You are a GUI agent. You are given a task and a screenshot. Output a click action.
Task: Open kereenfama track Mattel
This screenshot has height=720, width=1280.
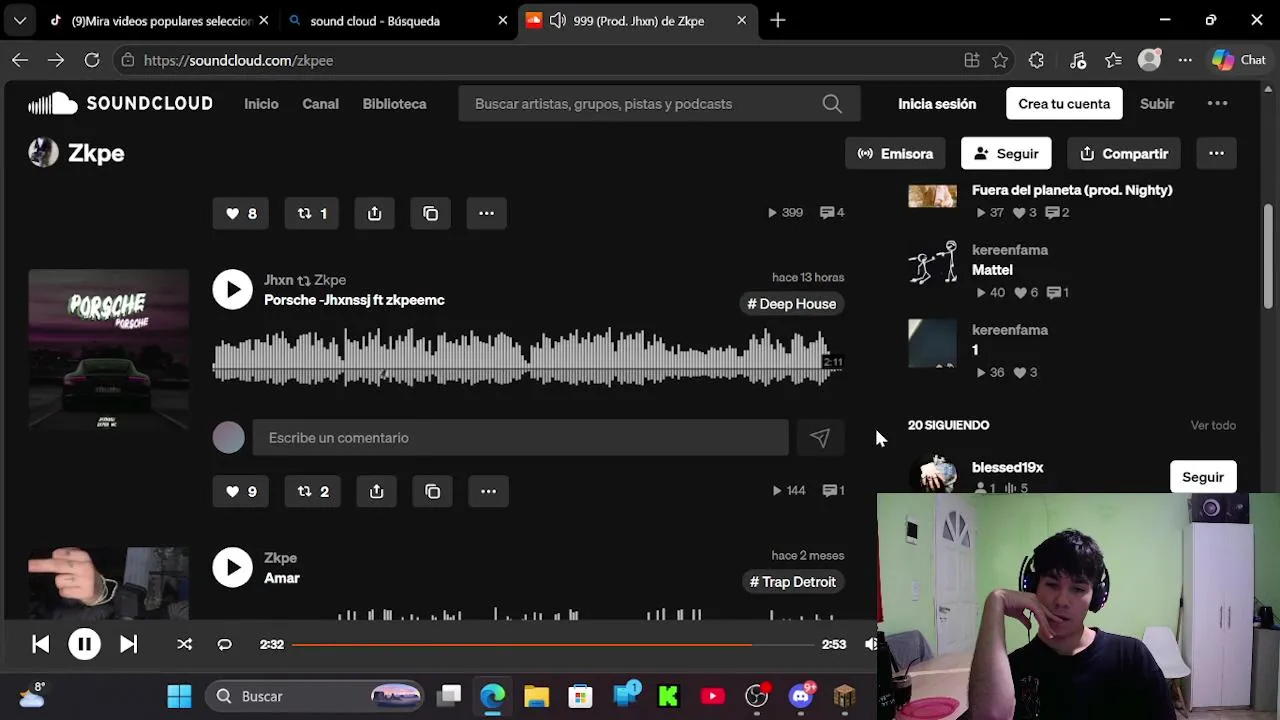pos(992,270)
